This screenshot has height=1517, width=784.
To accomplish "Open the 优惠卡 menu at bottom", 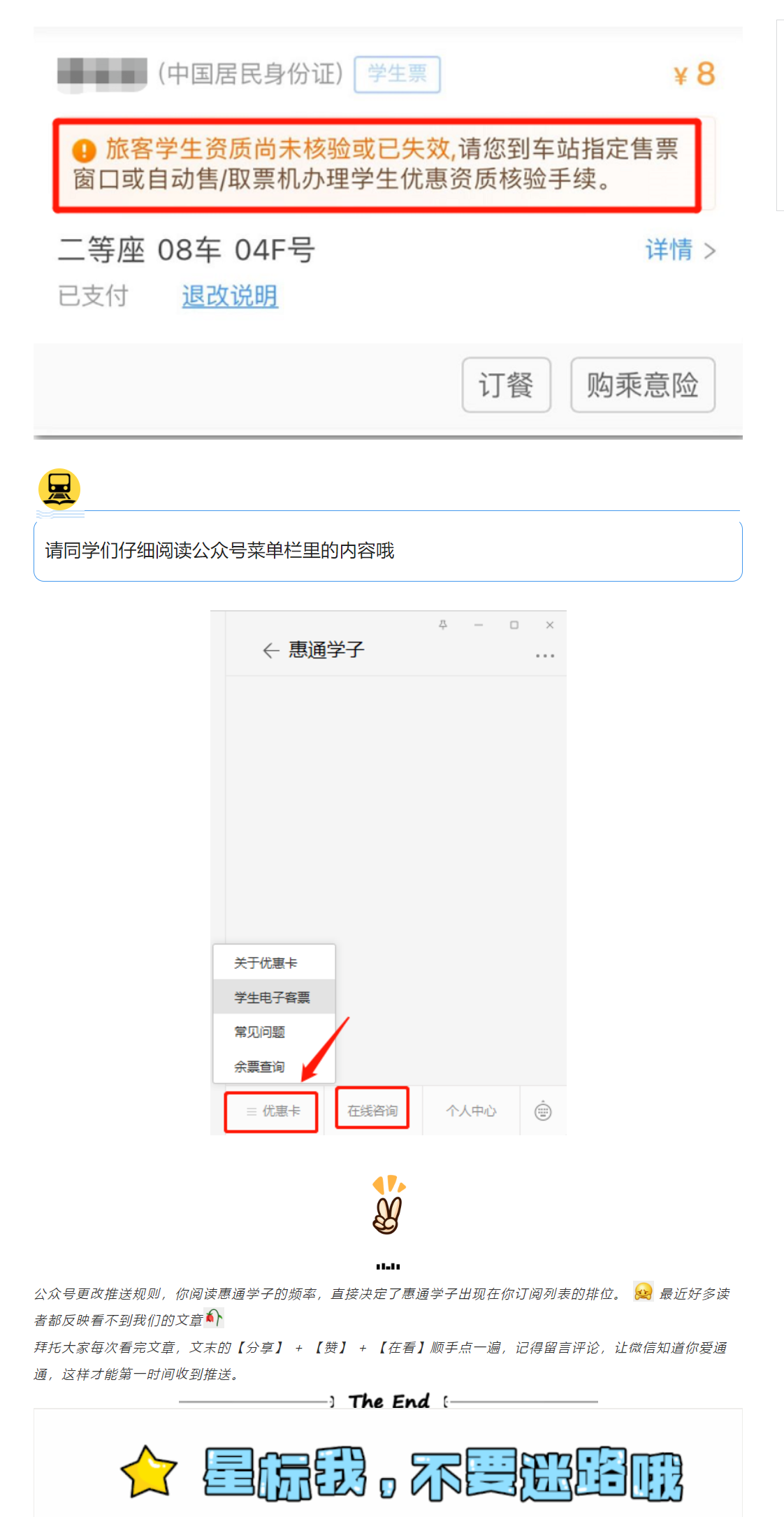I will (271, 1112).
